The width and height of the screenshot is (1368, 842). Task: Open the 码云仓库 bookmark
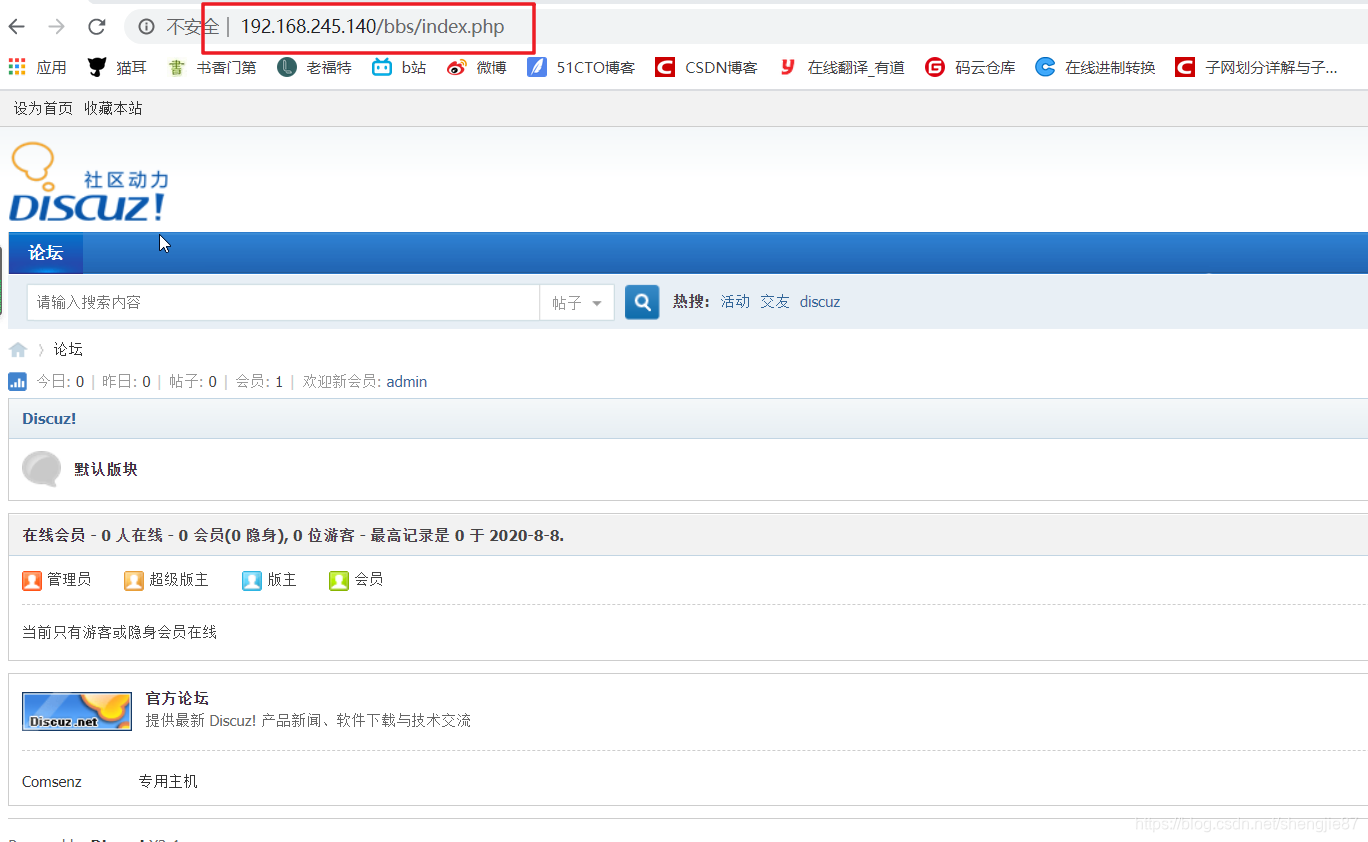pos(970,67)
